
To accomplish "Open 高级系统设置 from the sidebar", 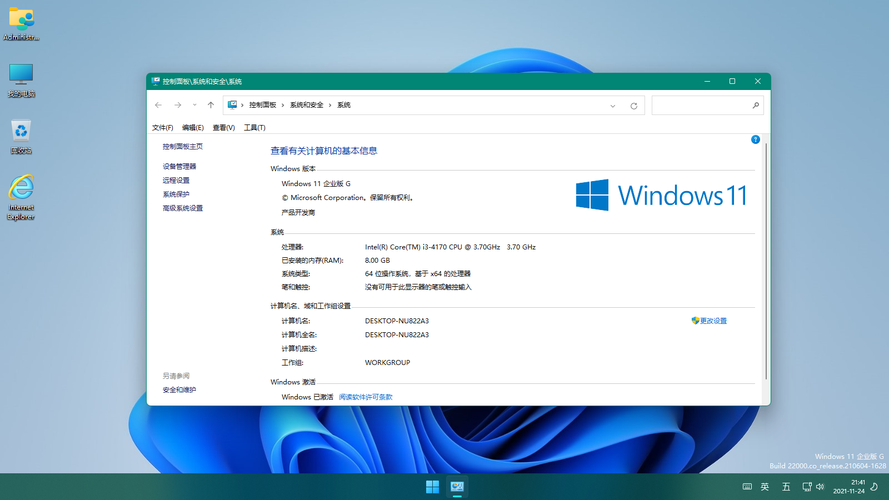I will (183, 208).
